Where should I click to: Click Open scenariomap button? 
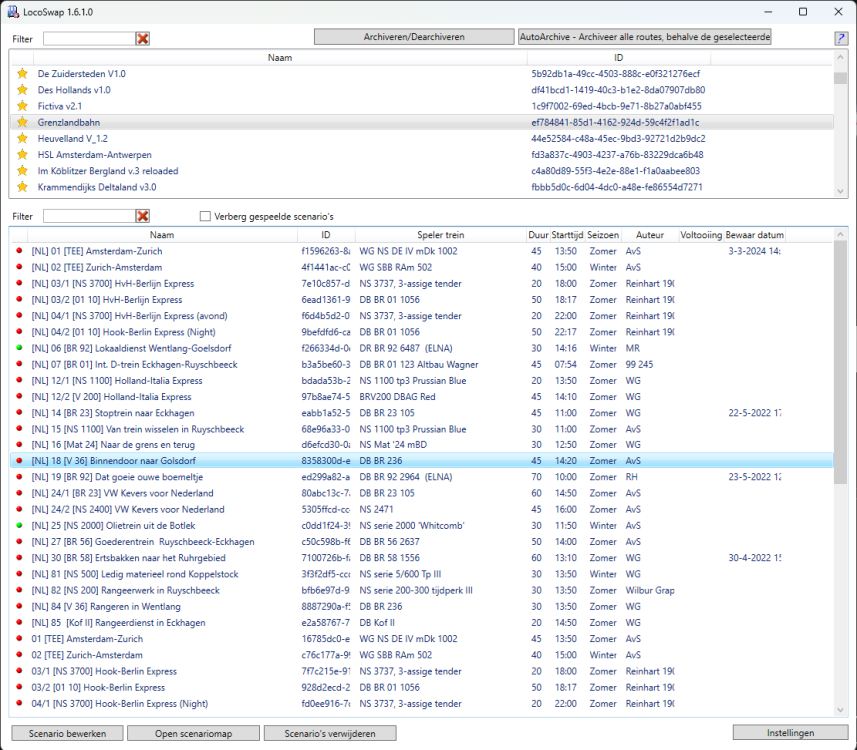pos(193,733)
